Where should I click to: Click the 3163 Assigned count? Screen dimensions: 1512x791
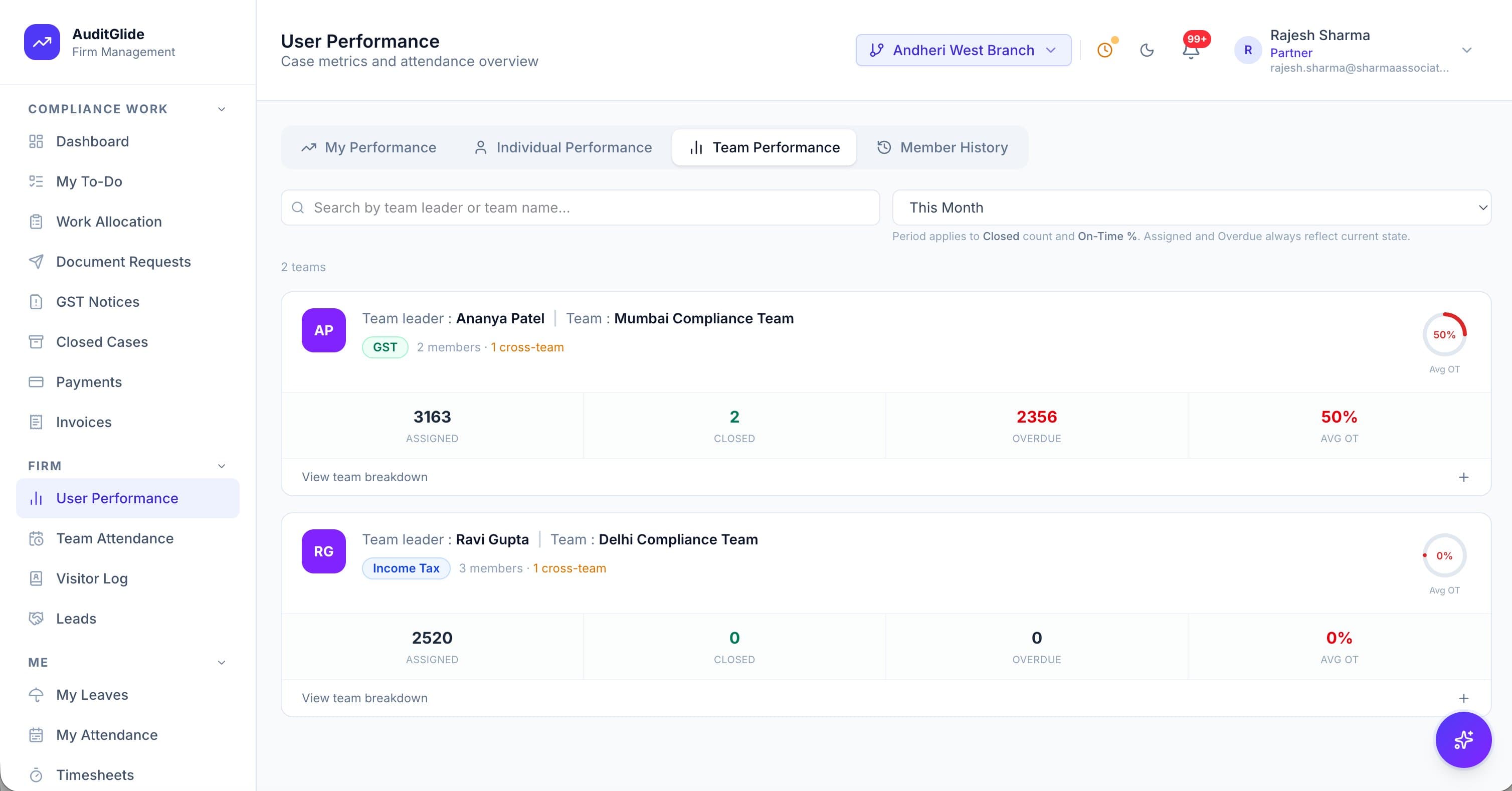click(432, 417)
